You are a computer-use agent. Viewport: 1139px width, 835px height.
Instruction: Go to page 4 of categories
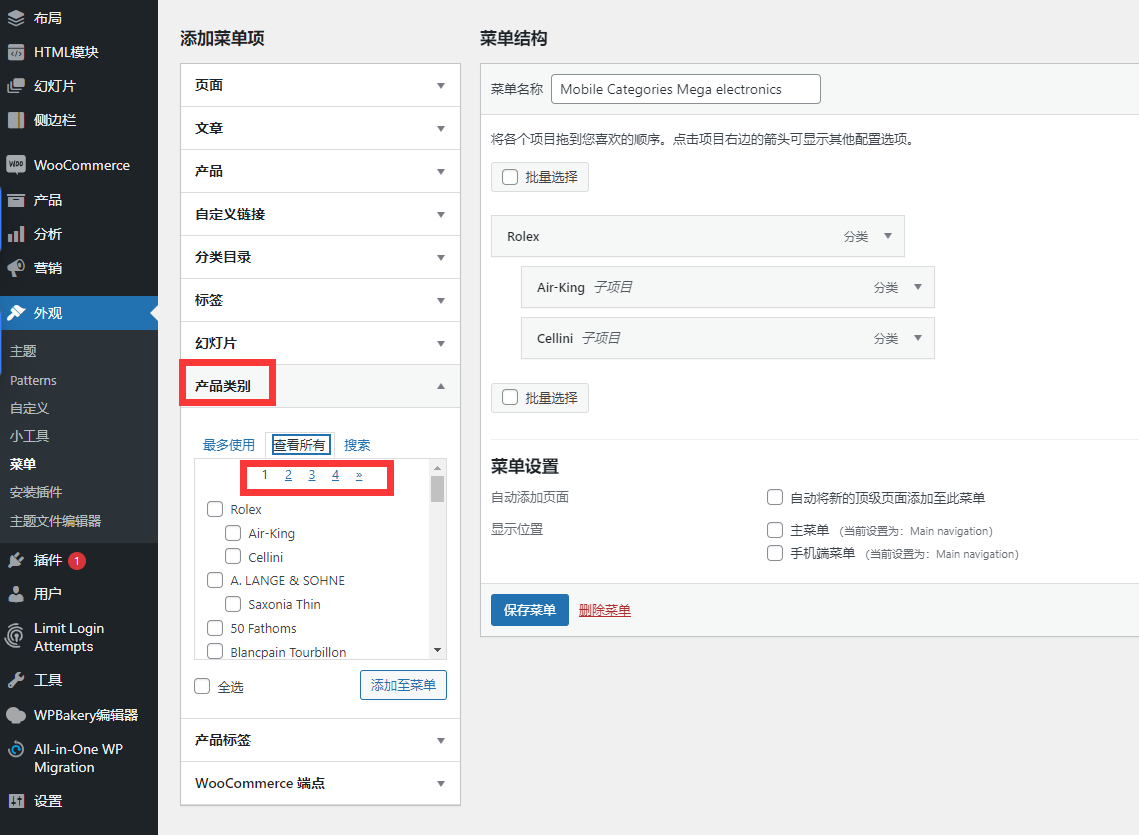(336, 475)
